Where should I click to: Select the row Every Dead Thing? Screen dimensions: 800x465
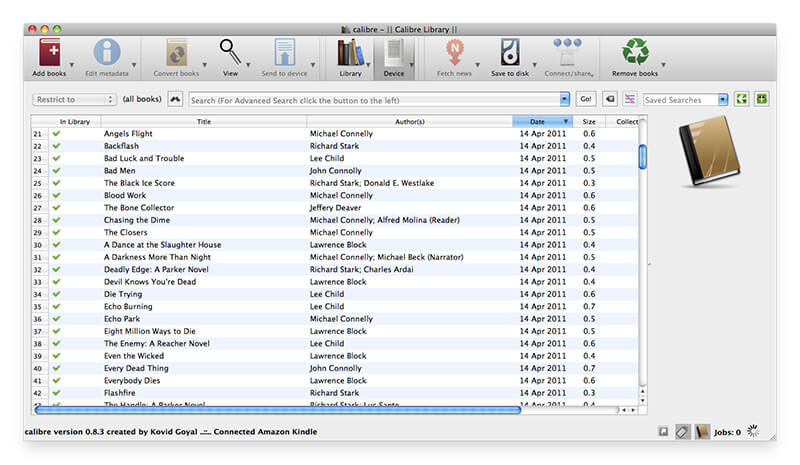point(334,368)
